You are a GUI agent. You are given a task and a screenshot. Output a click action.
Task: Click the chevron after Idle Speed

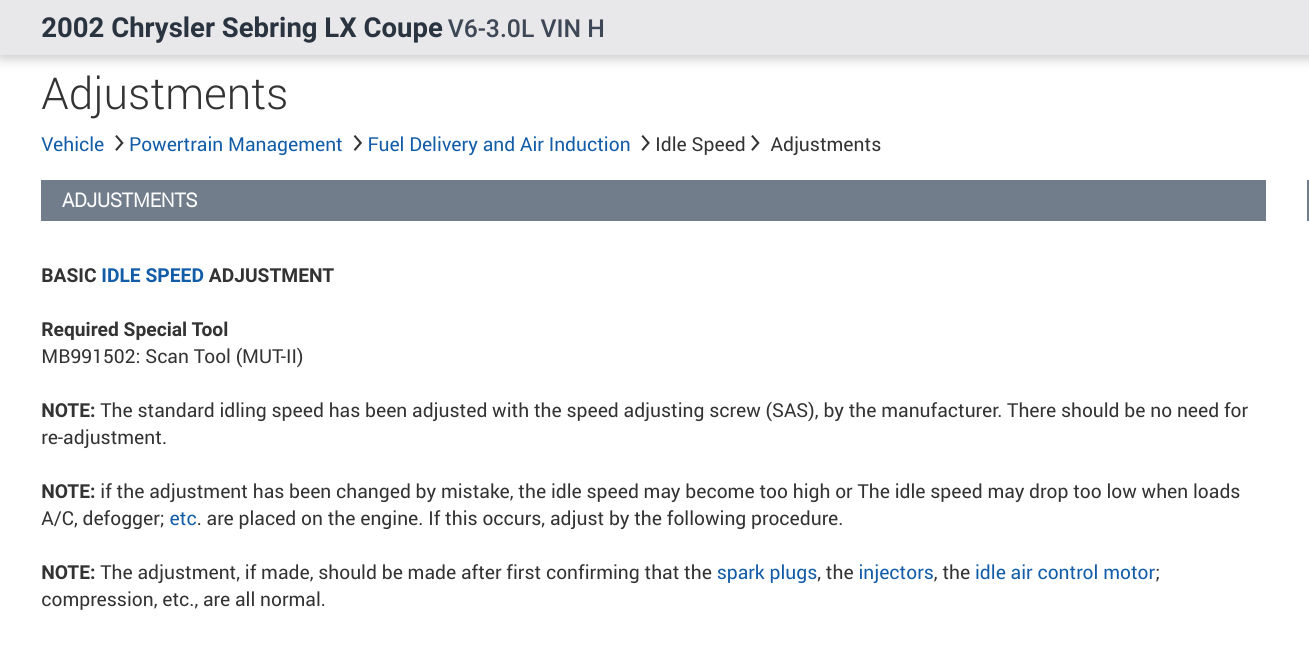point(756,144)
